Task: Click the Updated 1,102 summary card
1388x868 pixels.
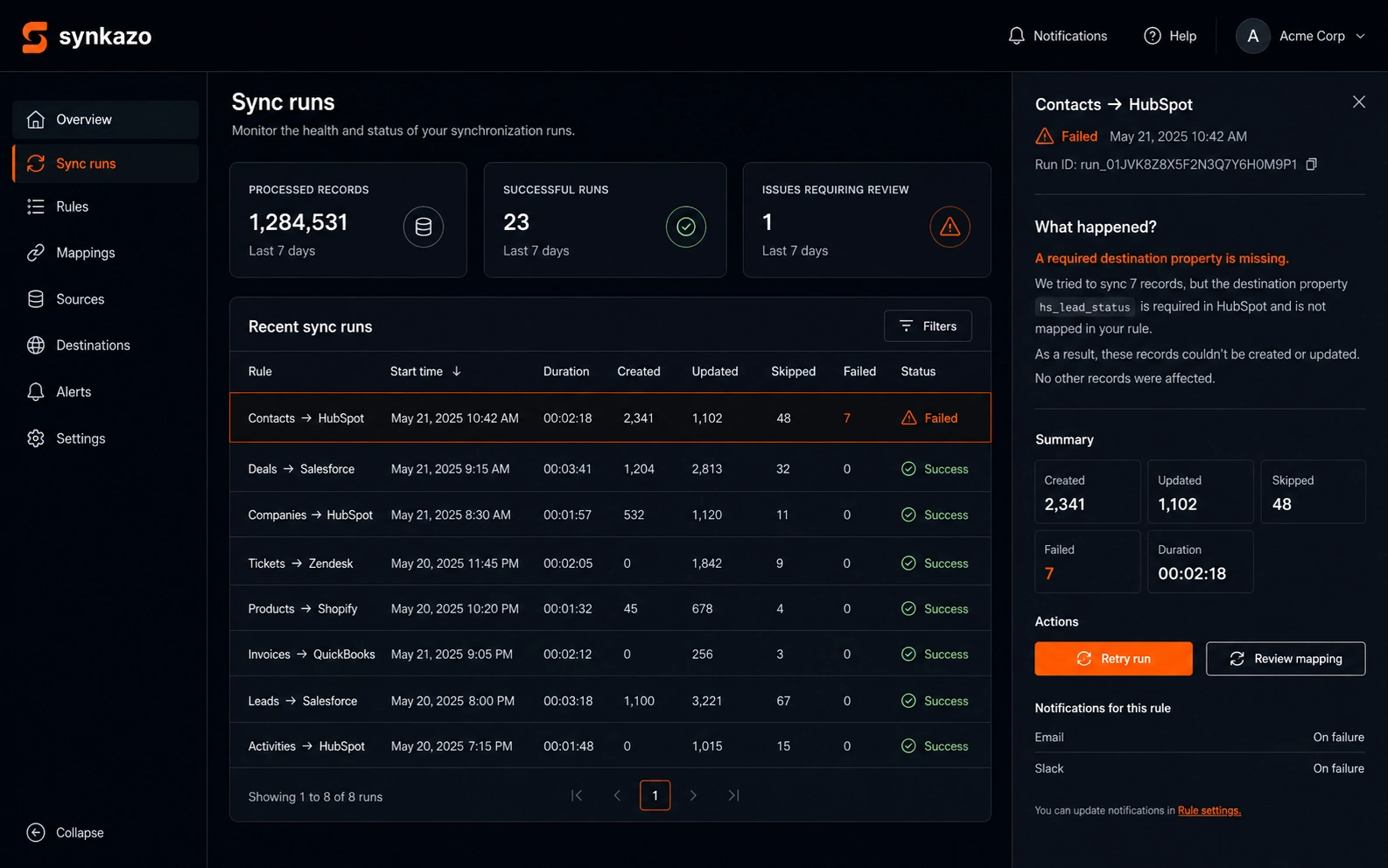Action: point(1200,492)
